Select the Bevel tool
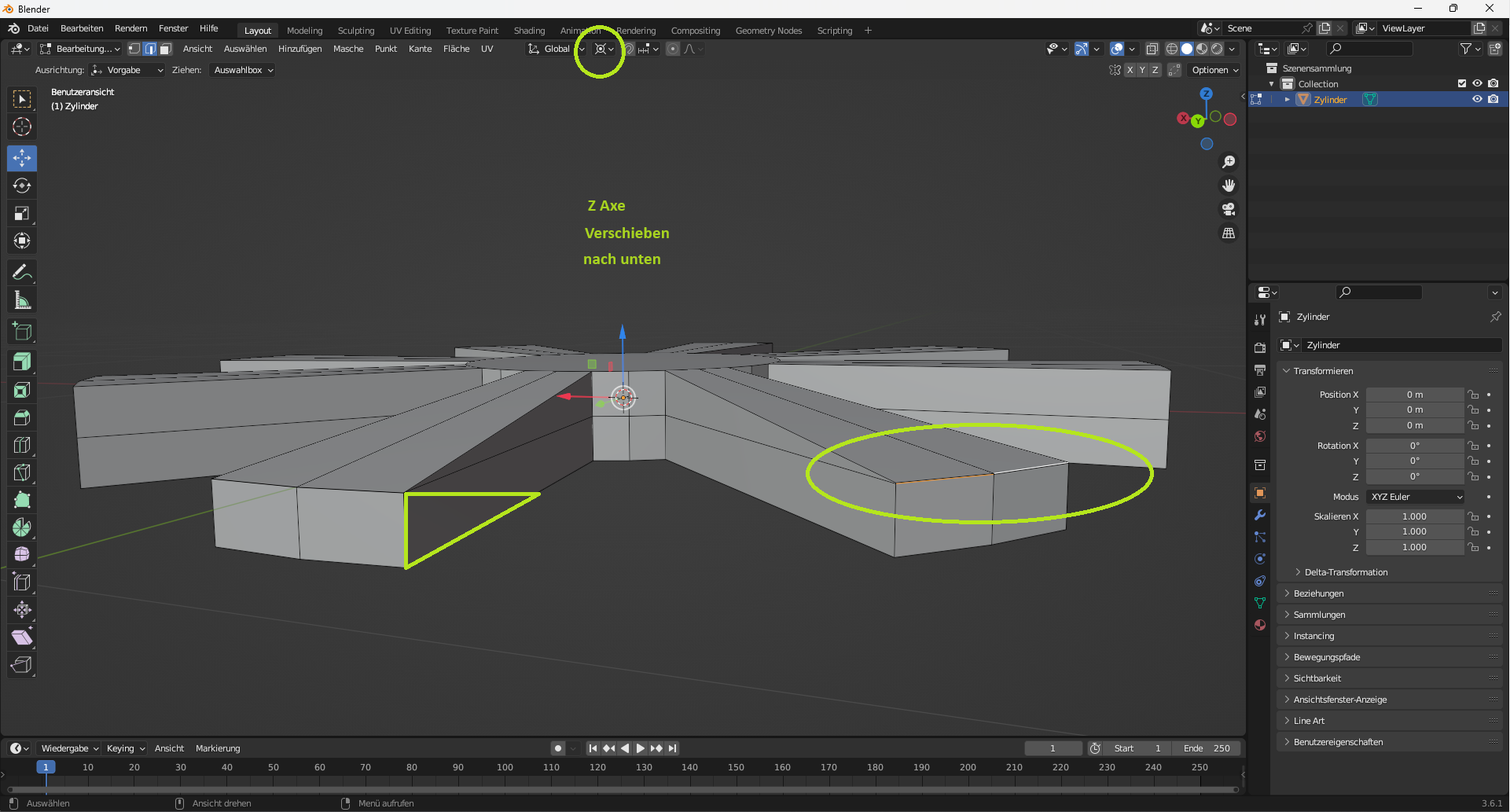 pos(22,417)
